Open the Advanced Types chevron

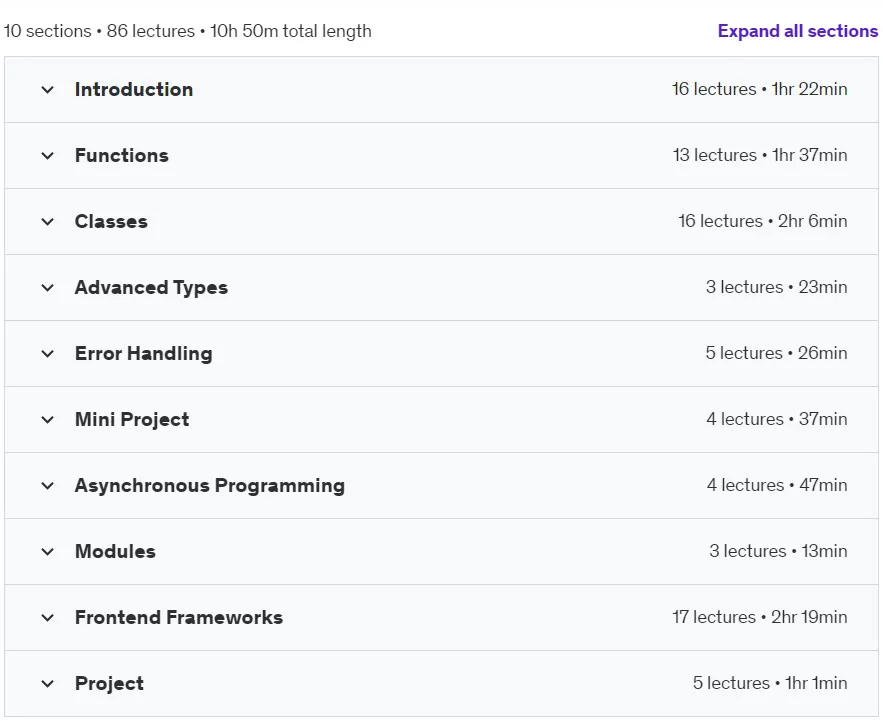(48, 288)
